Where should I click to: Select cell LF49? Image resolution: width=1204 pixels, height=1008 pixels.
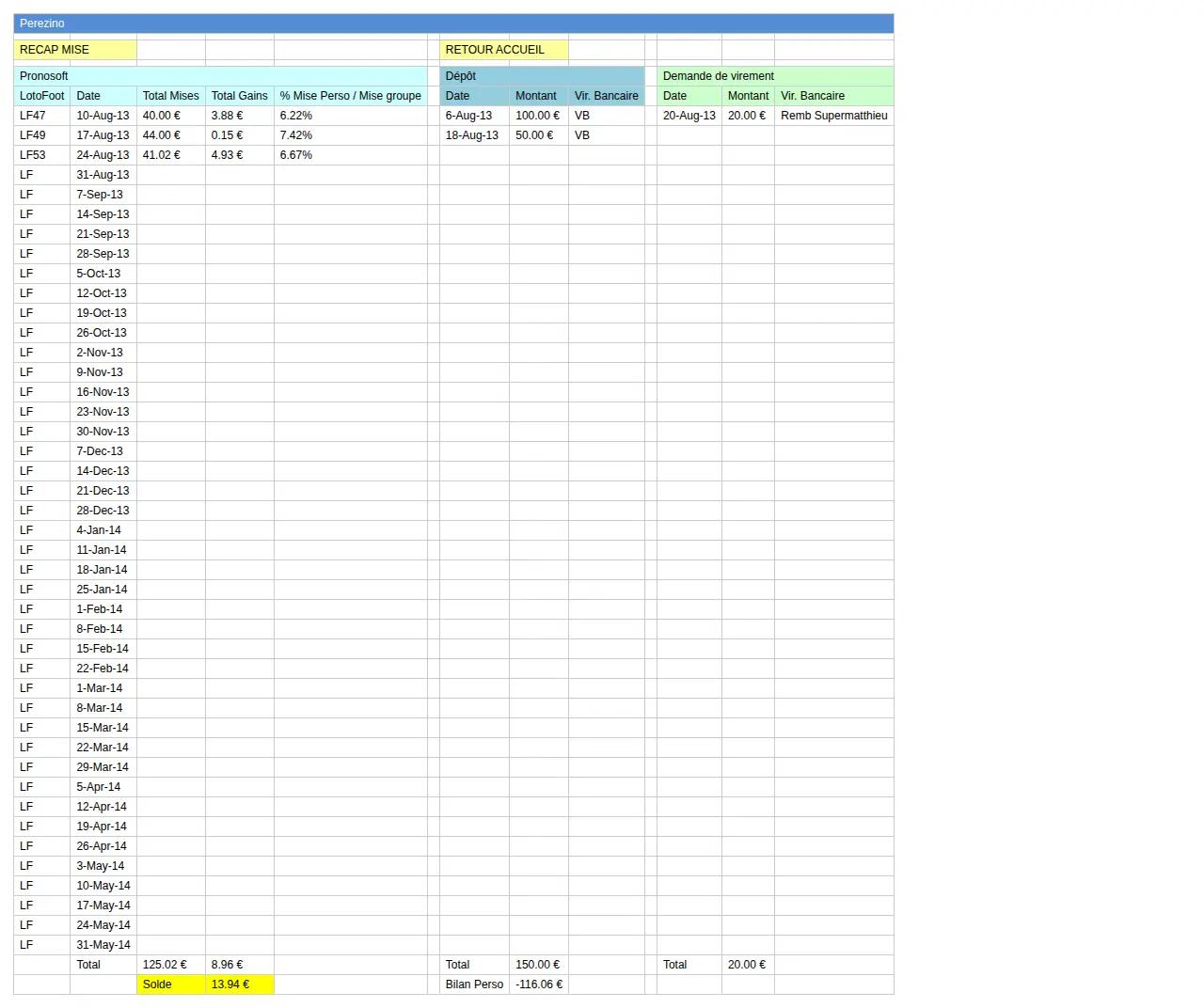click(x=42, y=135)
